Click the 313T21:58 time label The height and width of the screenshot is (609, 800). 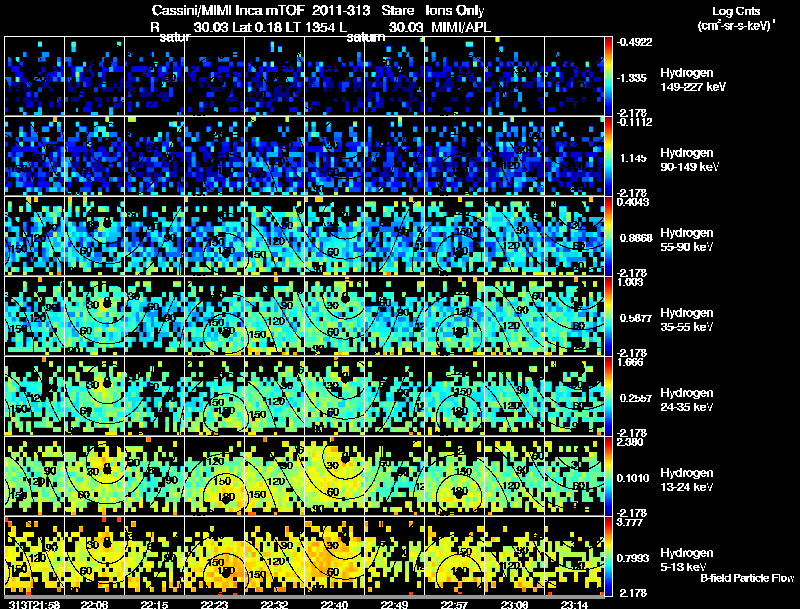click(x=35, y=604)
